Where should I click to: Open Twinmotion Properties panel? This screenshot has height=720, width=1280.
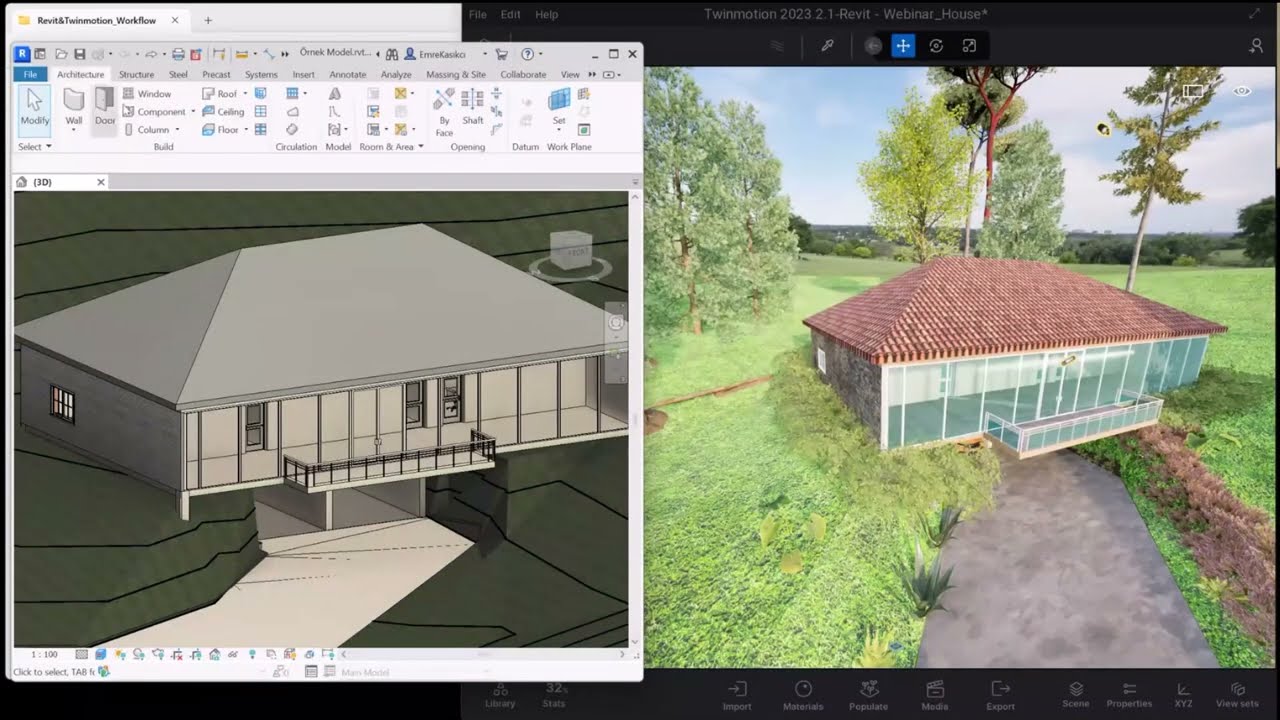click(x=1129, y=695)
